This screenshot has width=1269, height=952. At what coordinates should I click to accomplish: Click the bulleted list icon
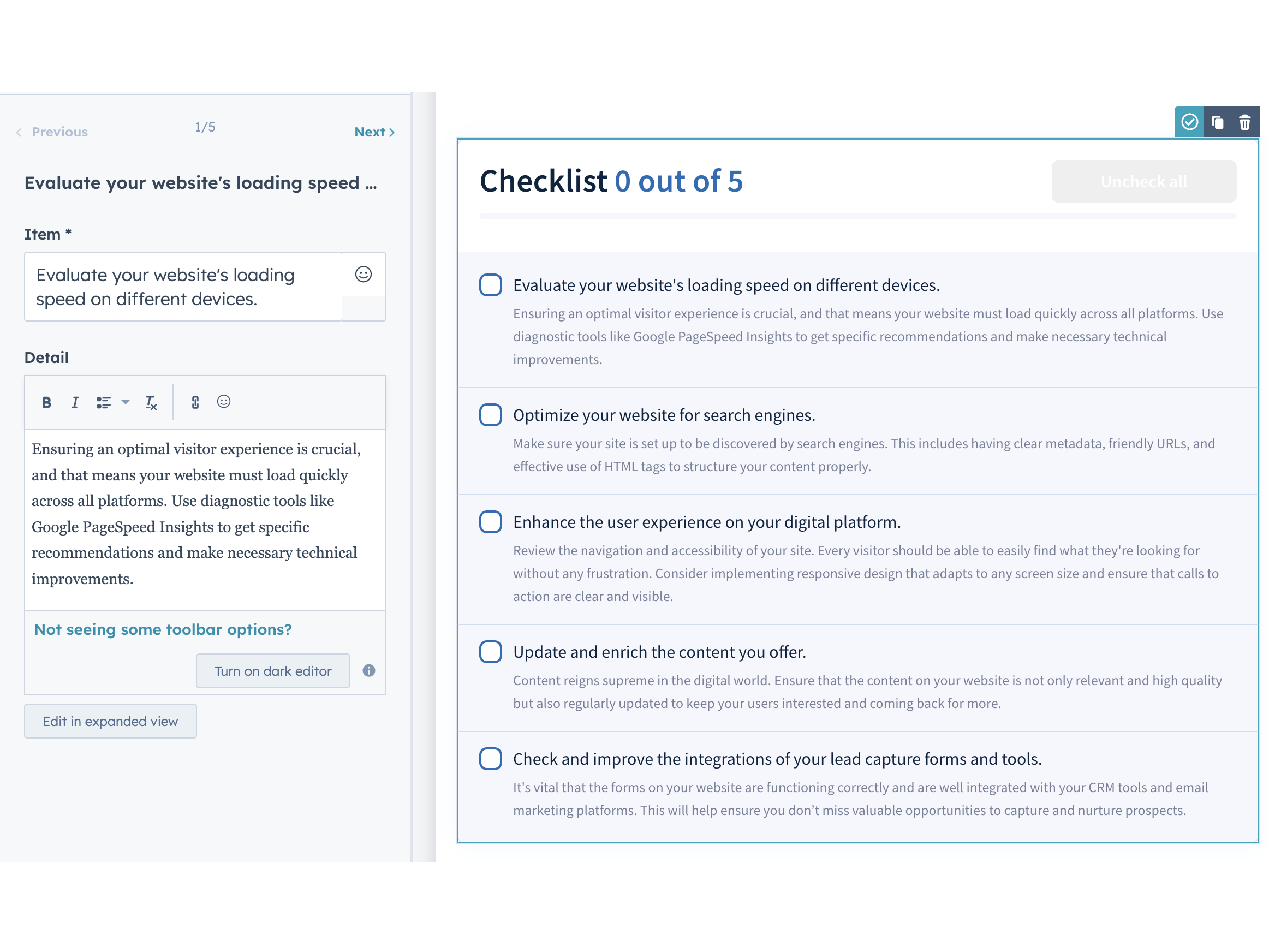click(103, 402)
